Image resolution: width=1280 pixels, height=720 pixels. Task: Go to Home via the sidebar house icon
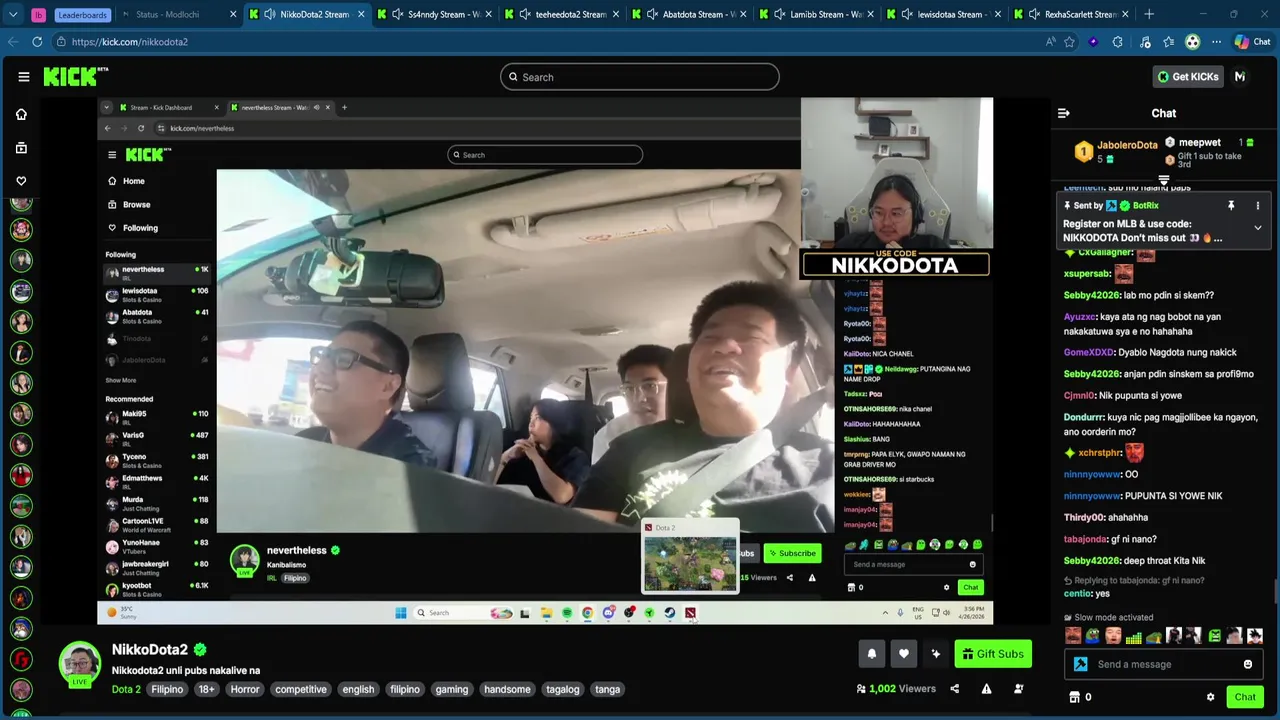21,114
